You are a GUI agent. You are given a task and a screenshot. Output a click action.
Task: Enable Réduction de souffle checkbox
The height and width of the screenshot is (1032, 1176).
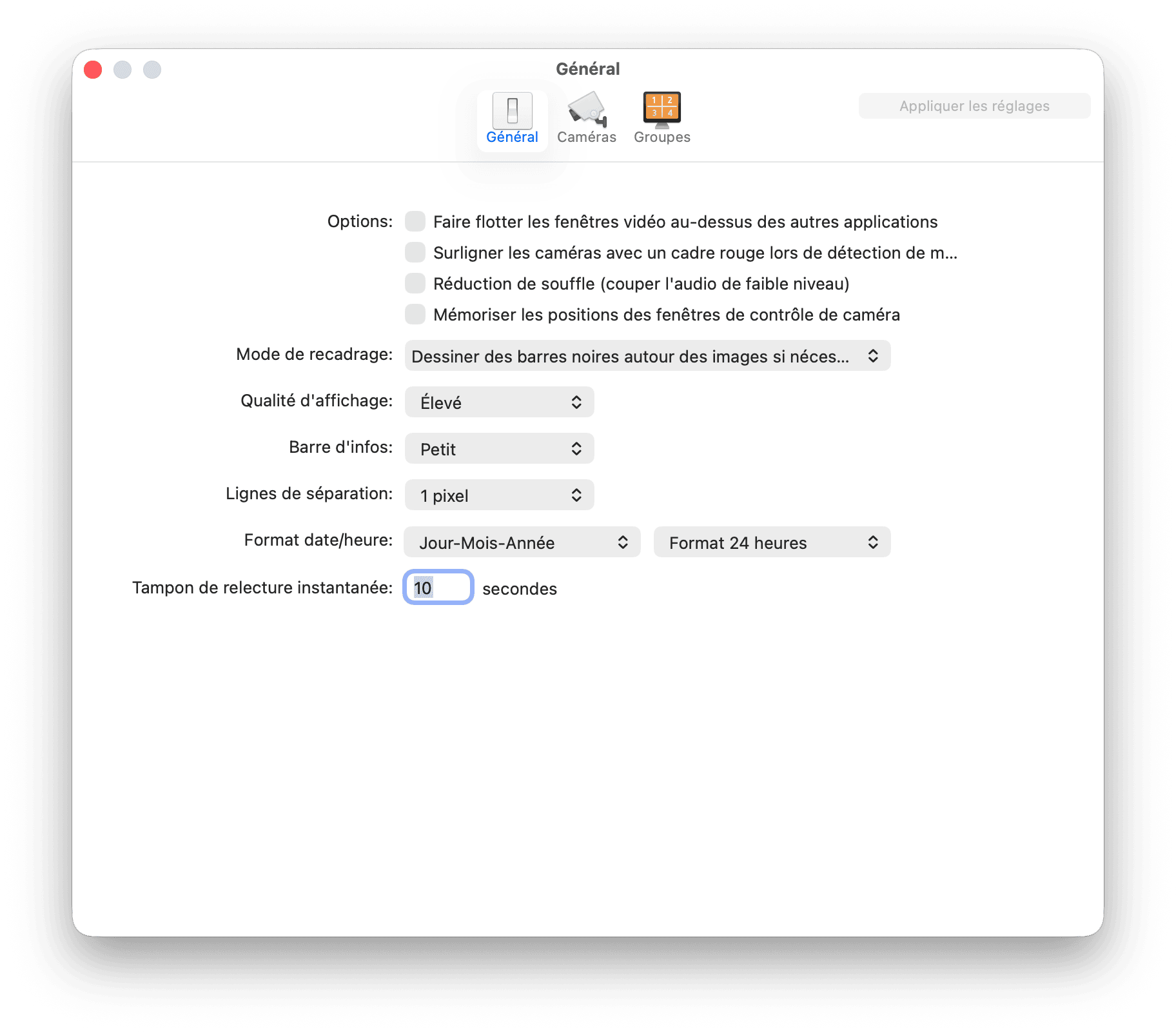[415, 283]
